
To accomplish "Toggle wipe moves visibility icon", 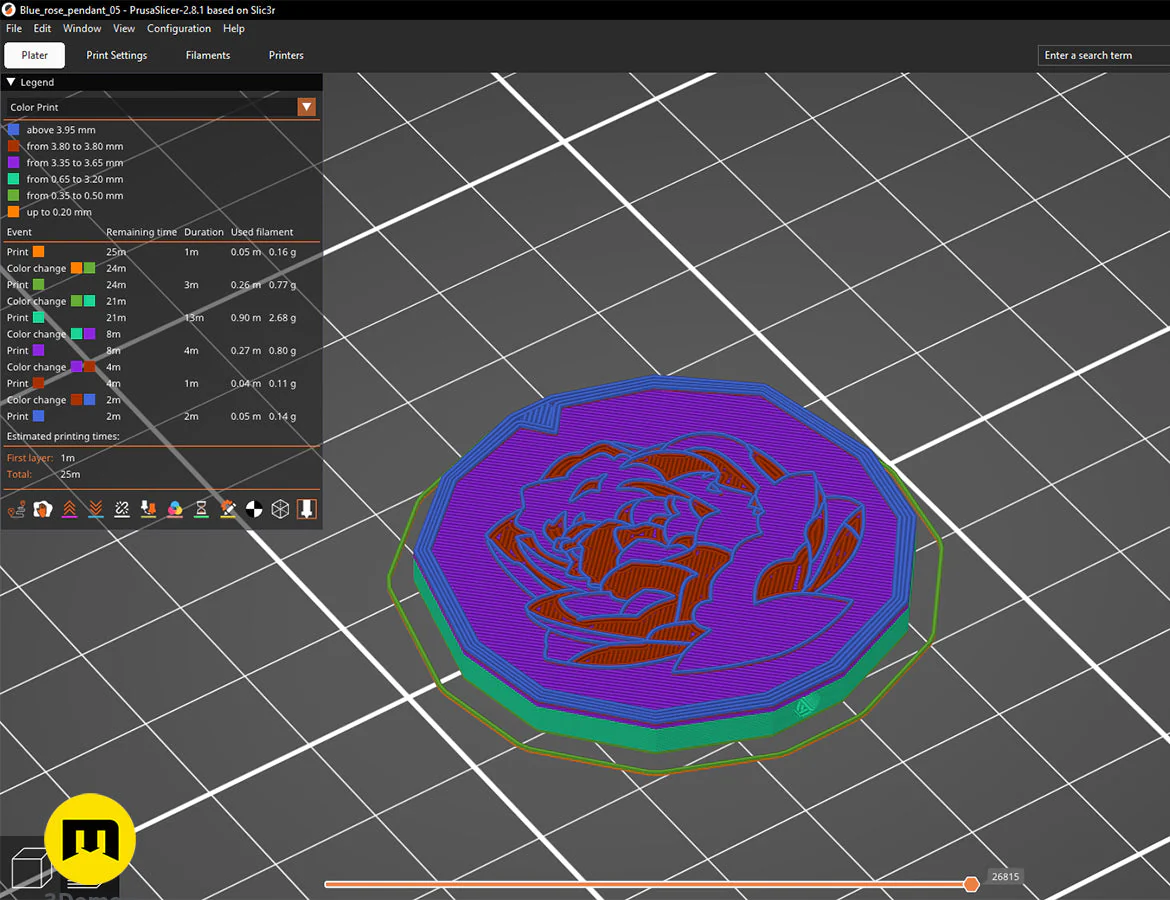I will [43, 509].
